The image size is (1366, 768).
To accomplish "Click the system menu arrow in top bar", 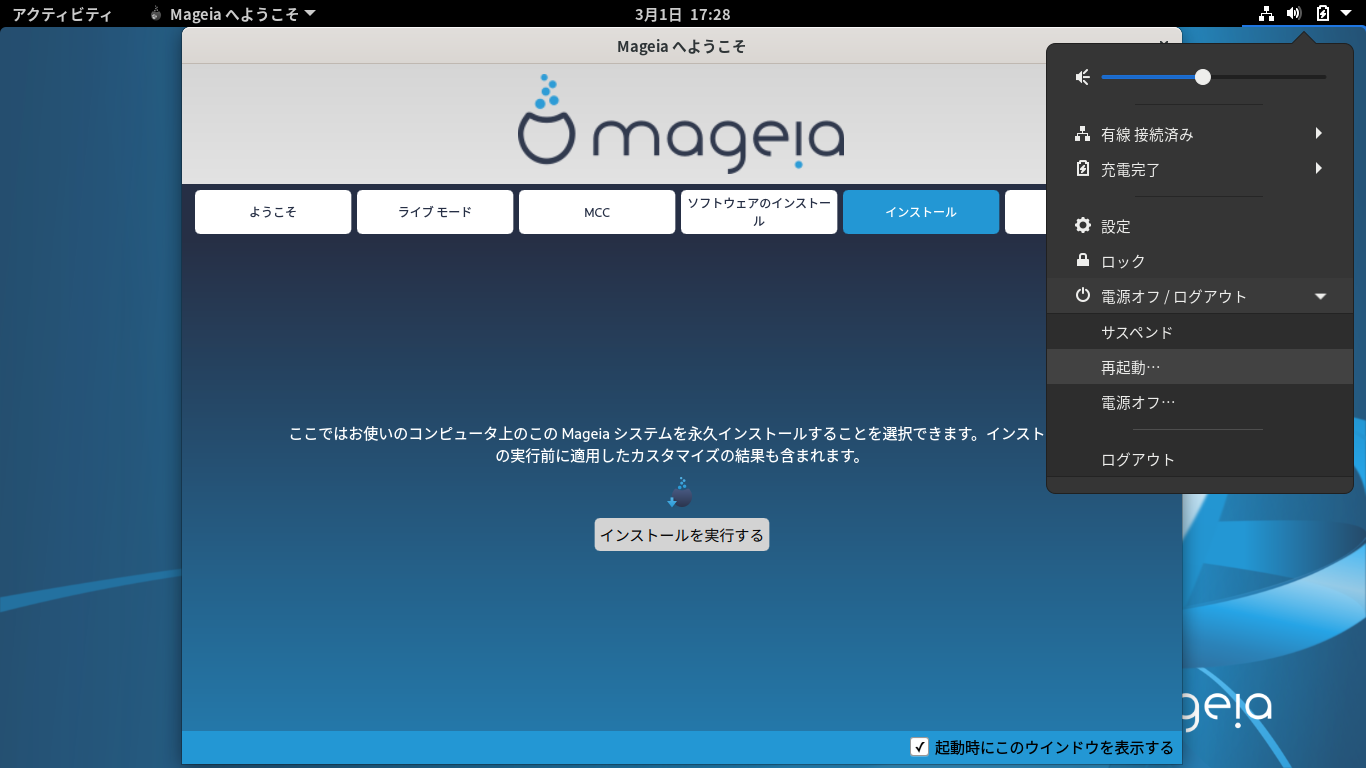I will tap(1345, 13).
